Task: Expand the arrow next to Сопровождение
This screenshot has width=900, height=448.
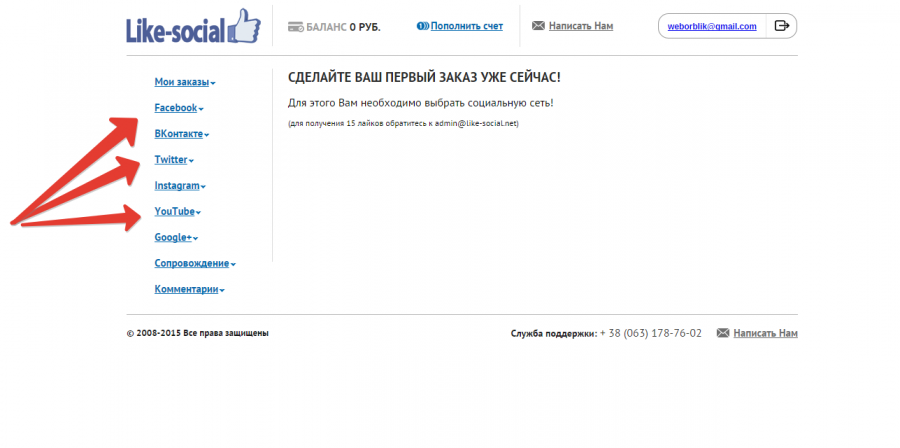Action: point(233,264)
